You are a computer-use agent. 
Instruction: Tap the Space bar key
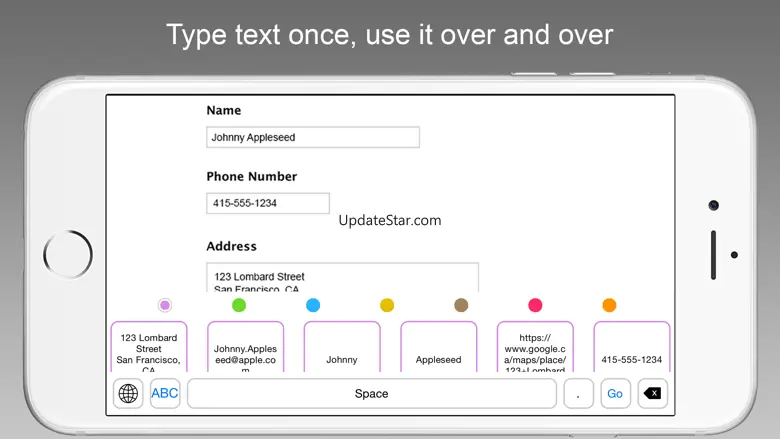click(x=372, y=393)
